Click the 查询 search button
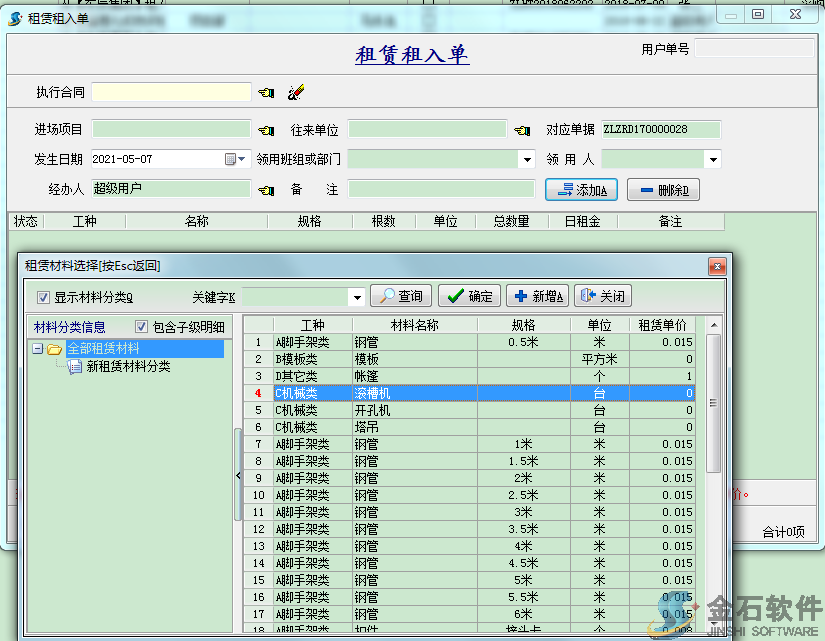The height and width of the screenshot is (641, 825). 401,296
